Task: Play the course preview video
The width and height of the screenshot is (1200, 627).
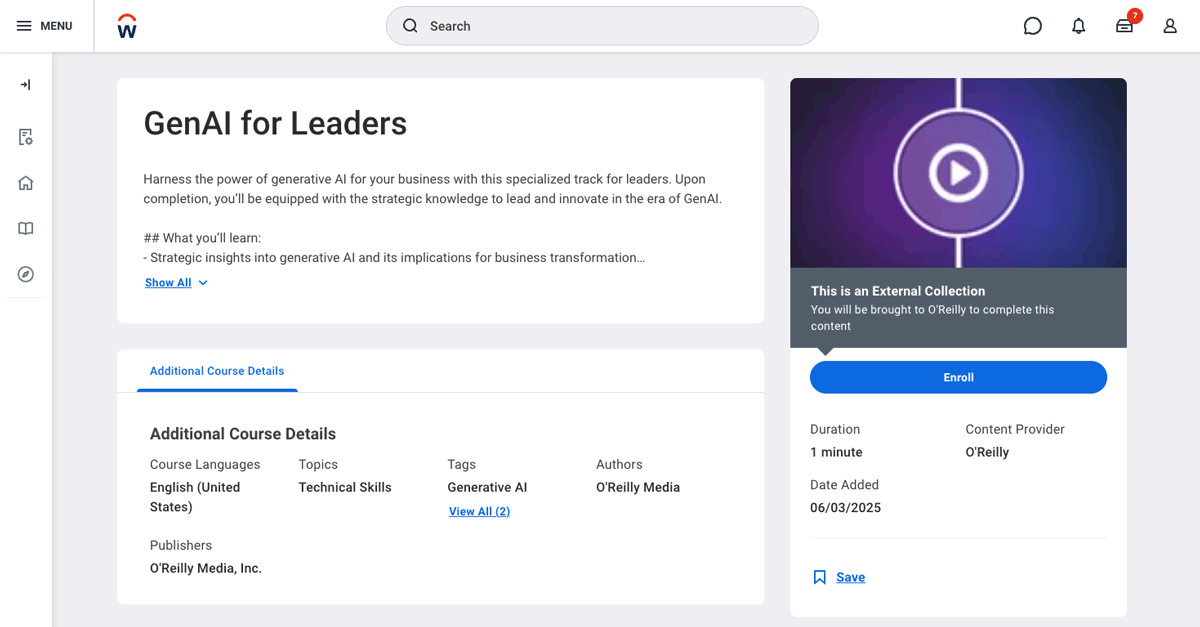Action: 958,173
